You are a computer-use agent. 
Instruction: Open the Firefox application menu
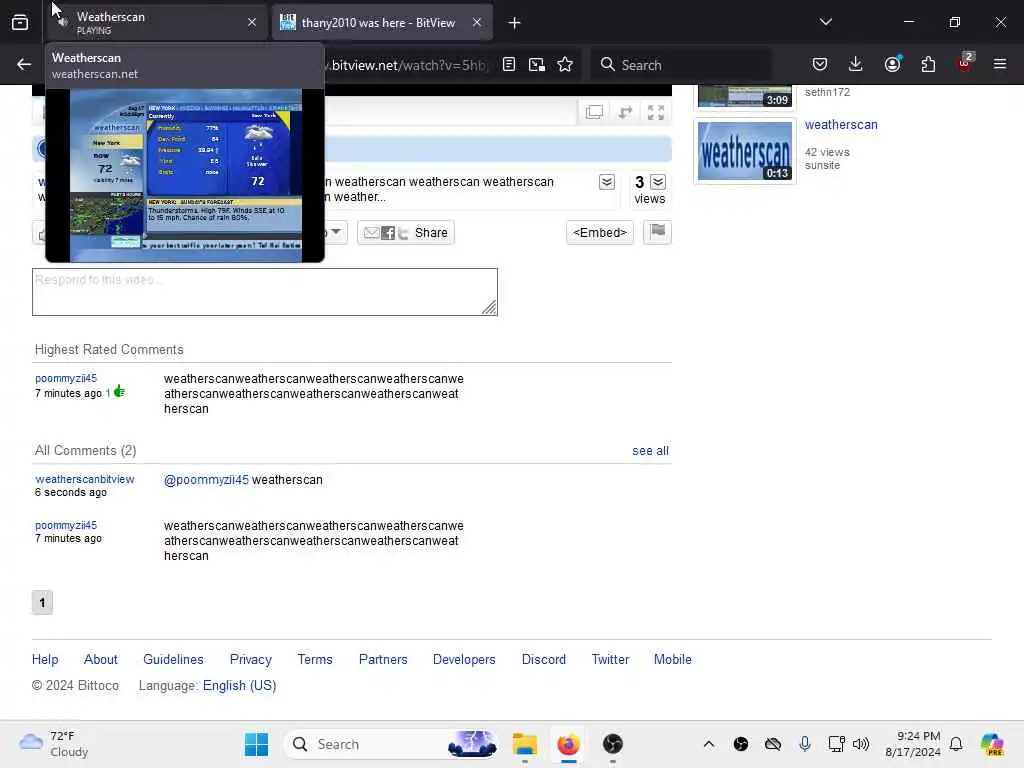1000,64
